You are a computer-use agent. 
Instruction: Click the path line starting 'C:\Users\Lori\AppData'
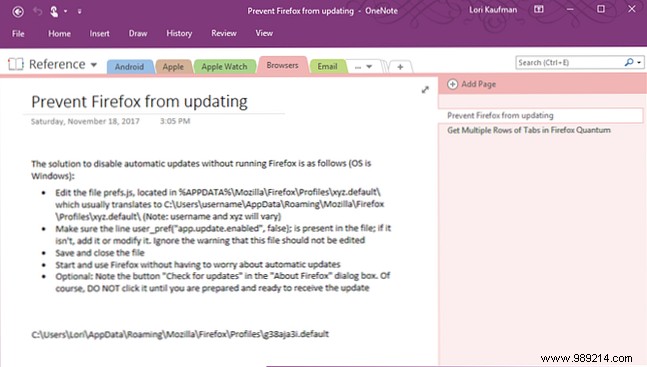pyautogui.click(x=180, y=334)
